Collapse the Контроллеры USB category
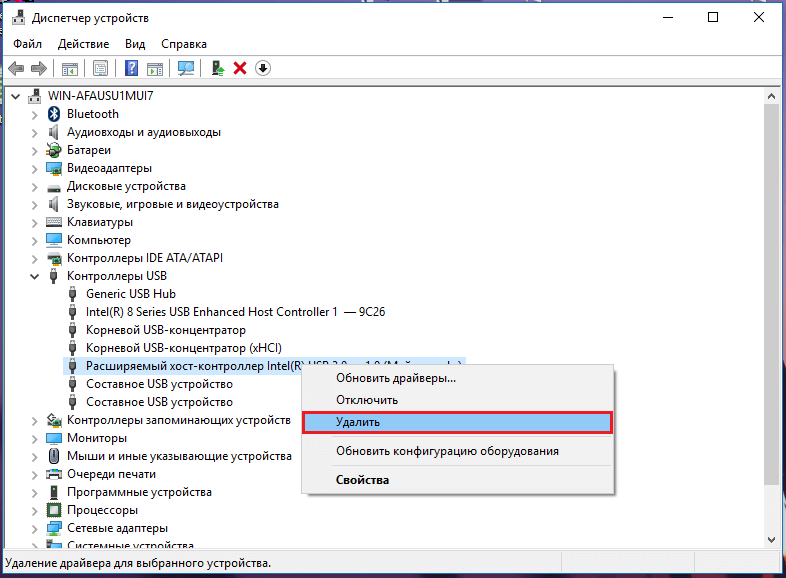Screen dimensions: 786x578 click(34, 276)
